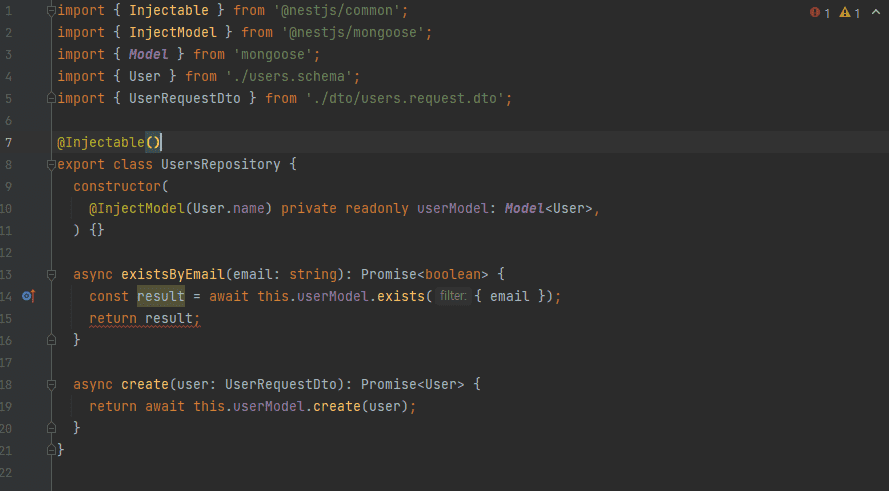Click 'InjectModel' import name on line 2

[173, 33]
